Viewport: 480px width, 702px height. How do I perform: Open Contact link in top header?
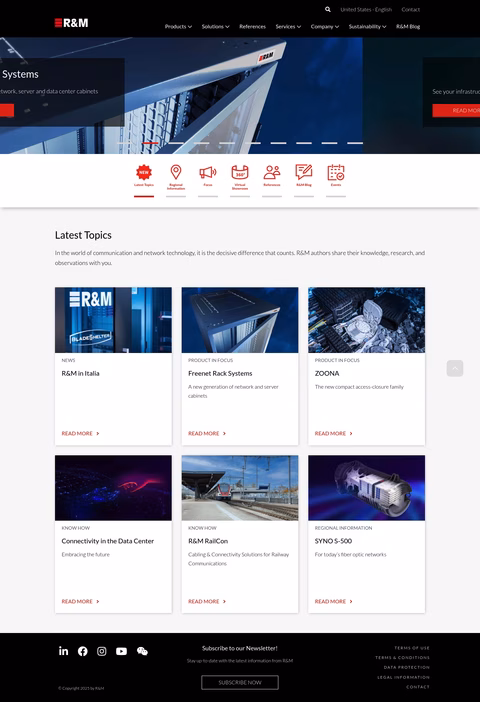pyautogui.click(x=411, y=9)
